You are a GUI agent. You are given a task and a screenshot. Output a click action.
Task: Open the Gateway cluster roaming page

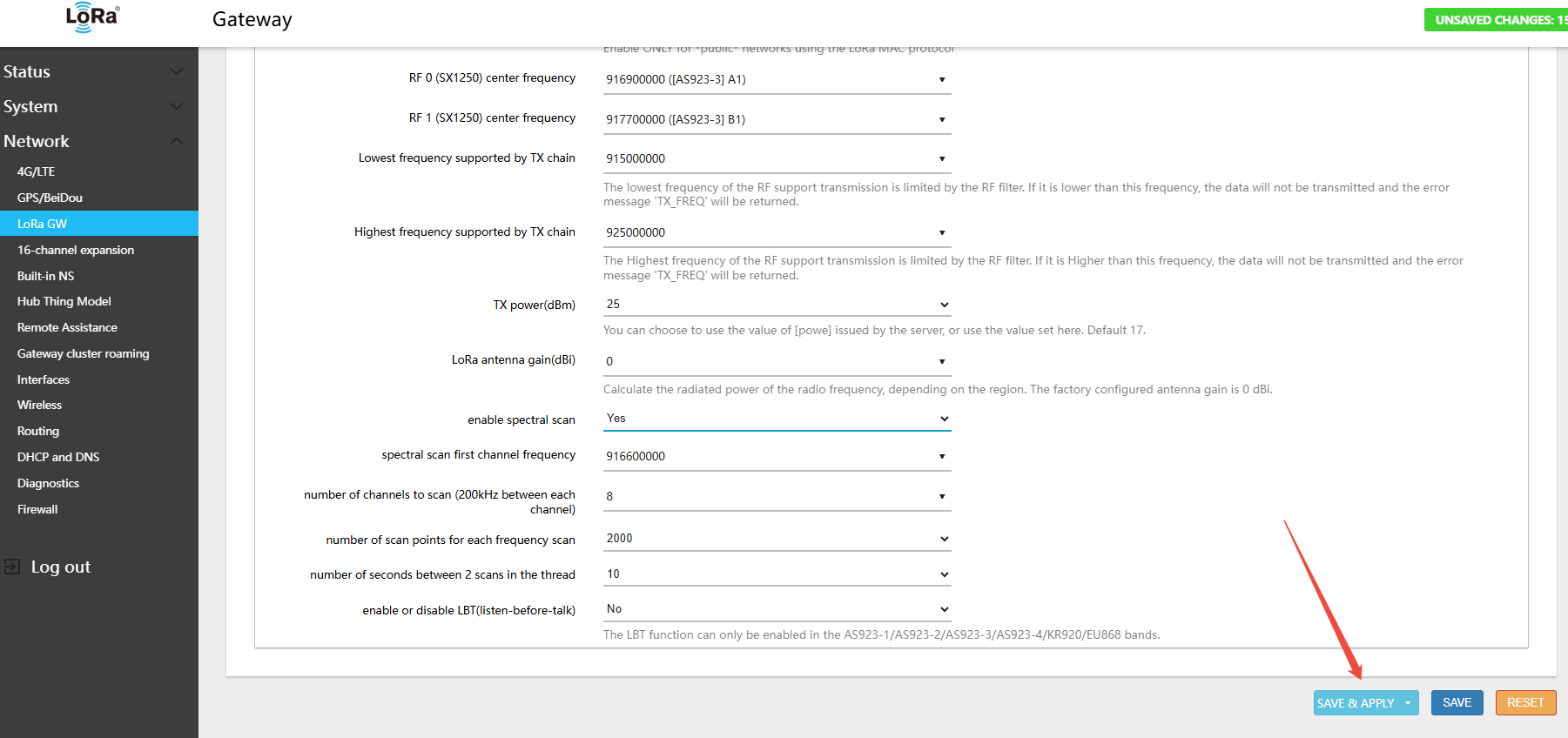point(84,353)
